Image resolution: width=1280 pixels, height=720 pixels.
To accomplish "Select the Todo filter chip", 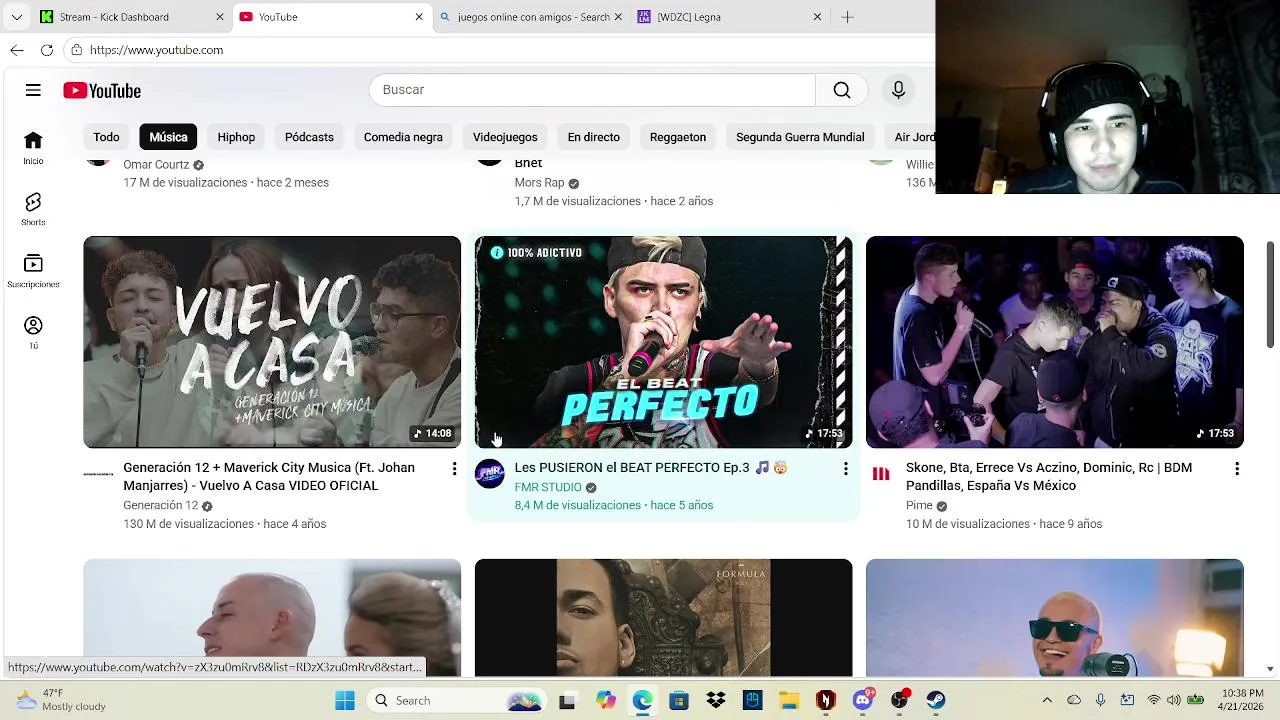I will pos(106,137).
